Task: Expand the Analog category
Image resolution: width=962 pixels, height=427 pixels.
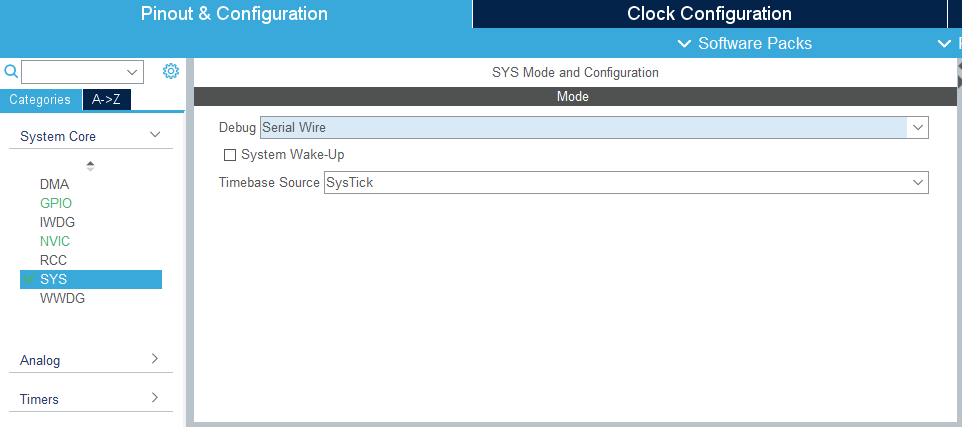Action: pyautogui.click(x=155, y=358)
